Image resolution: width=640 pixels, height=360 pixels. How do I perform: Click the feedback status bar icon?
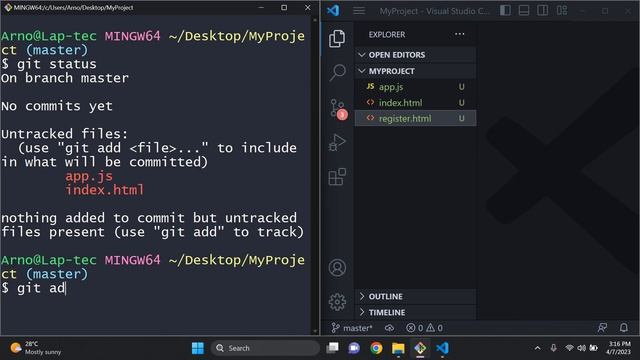point(602,328)
